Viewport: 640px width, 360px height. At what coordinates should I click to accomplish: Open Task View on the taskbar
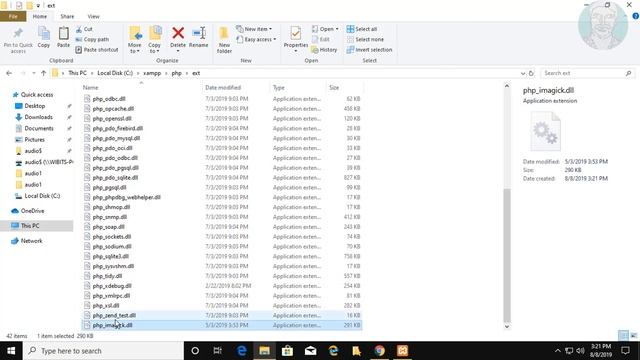[x=218, y=351]
